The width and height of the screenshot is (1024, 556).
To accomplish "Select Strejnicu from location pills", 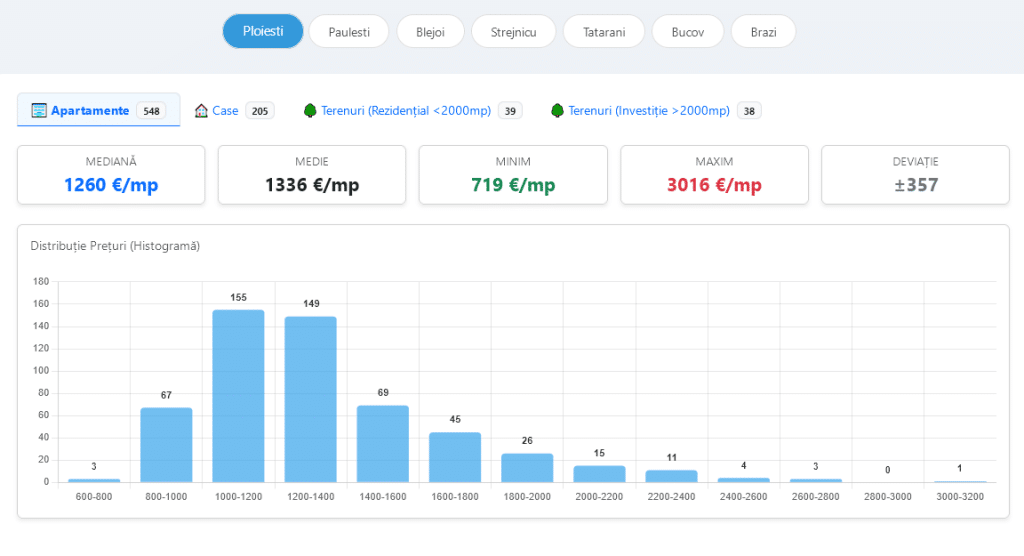I will pyautogui.click(x=513, y=32).
